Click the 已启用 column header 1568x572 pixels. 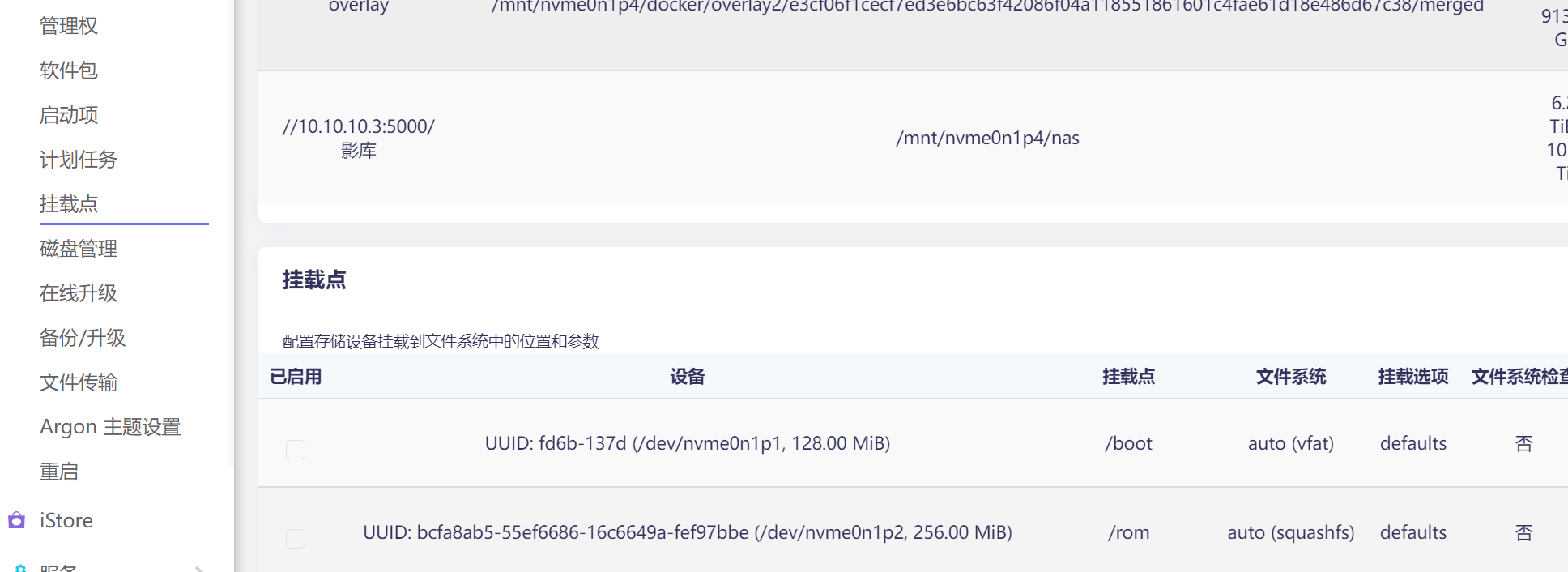tap(295, 377)
